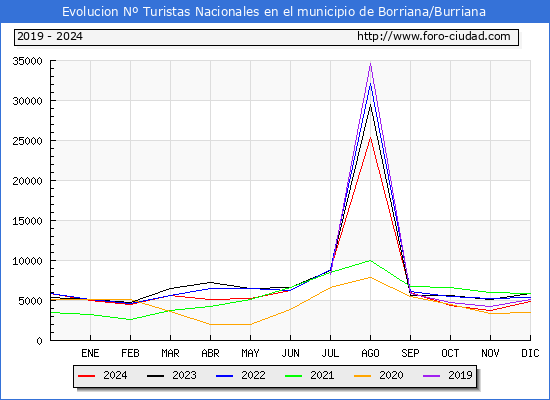Click the purple 2019 legend swatch
The width and height of the screenshot is (550, 400).
pyautogui.click(x=432, y=376)
